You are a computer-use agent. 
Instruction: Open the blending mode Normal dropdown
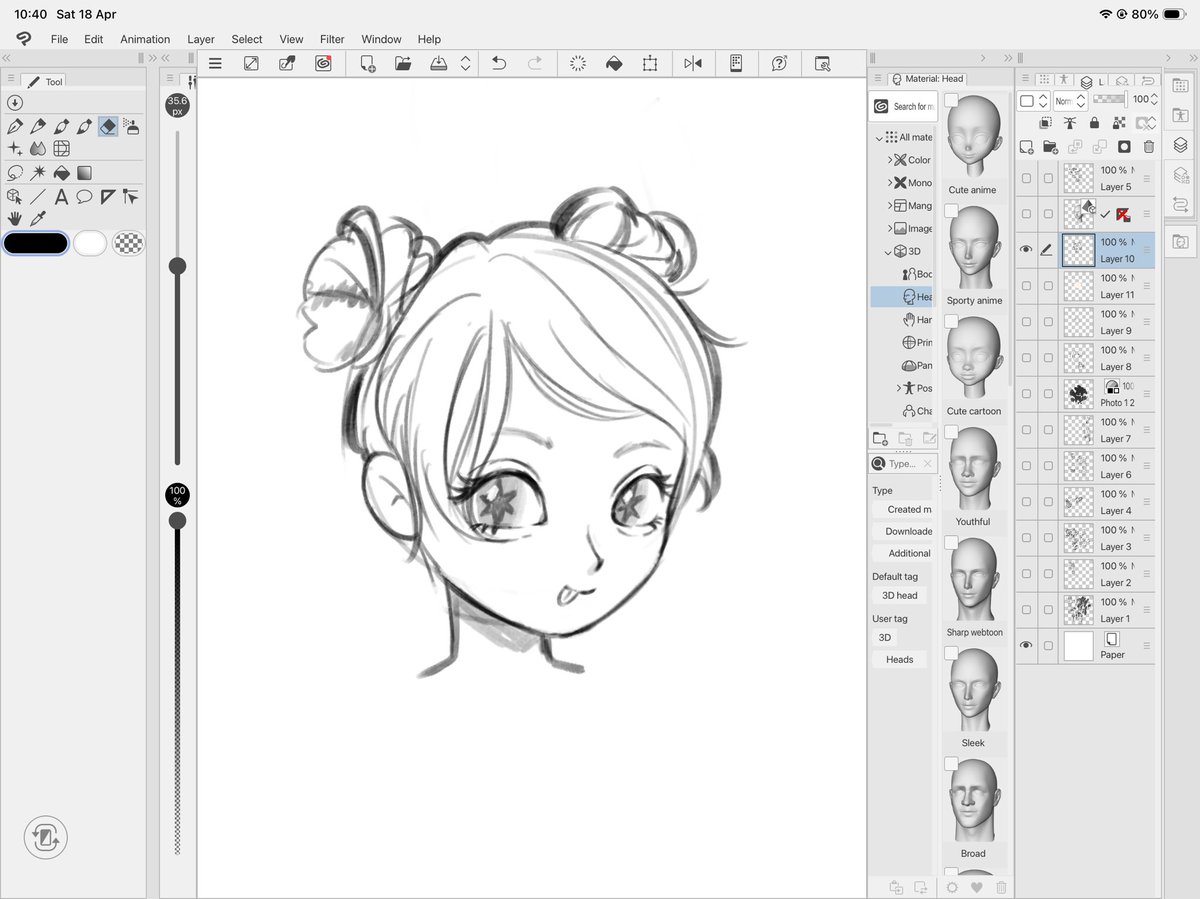(x=1070, y=101)
